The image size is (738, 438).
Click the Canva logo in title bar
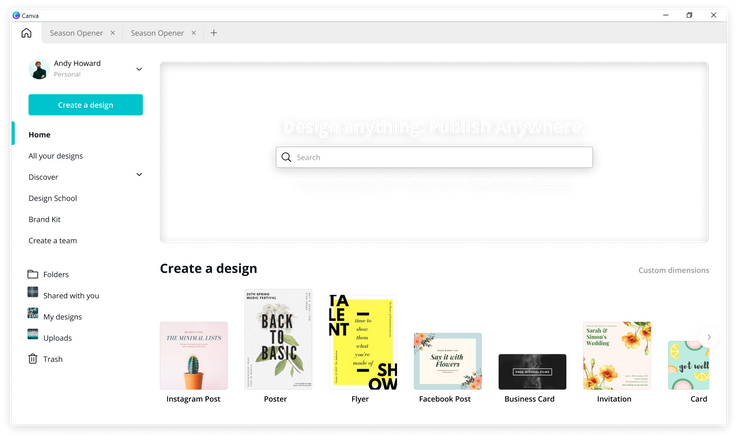click(x=16, y=15)
